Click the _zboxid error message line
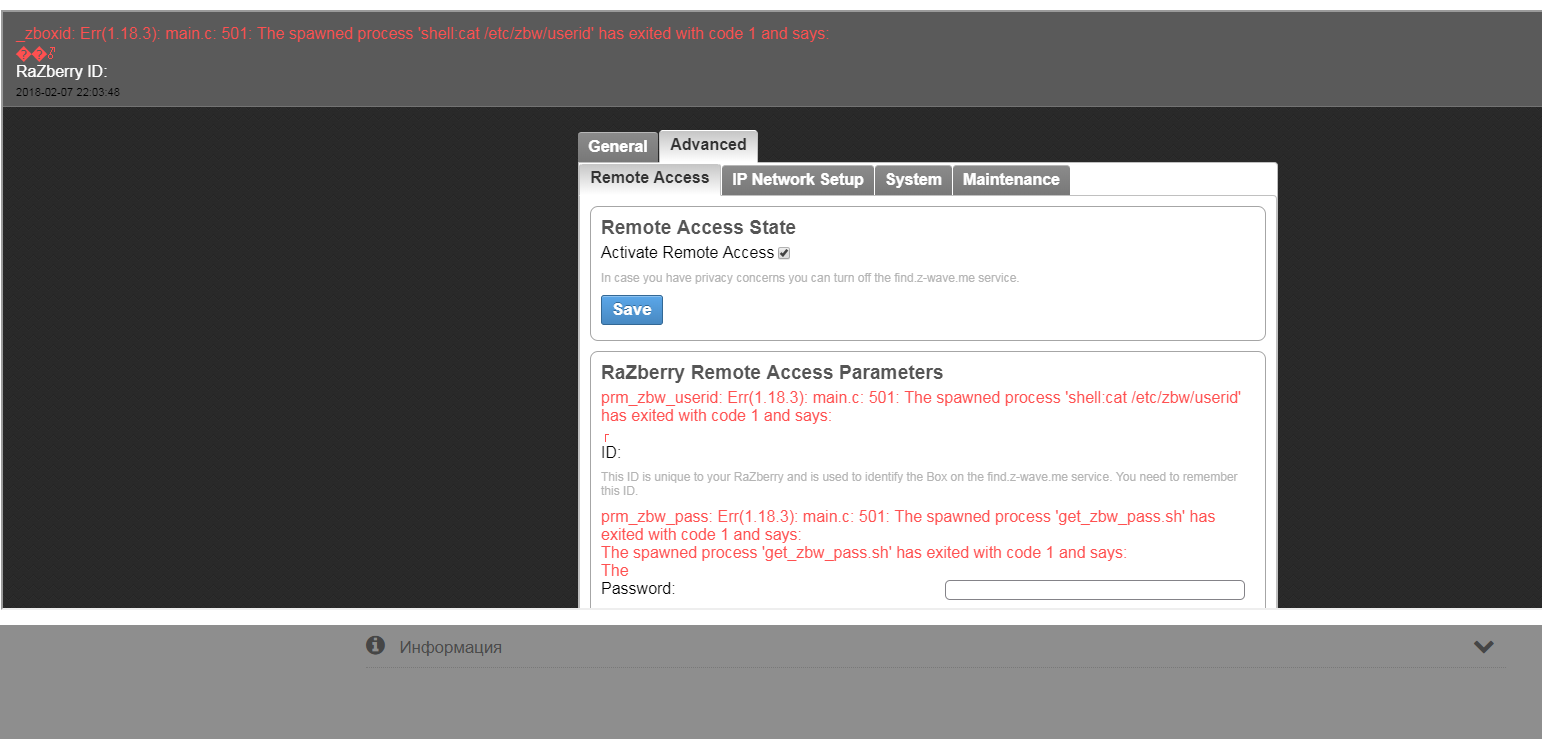Screen dimensions: 1542x739 coord(423,34)
